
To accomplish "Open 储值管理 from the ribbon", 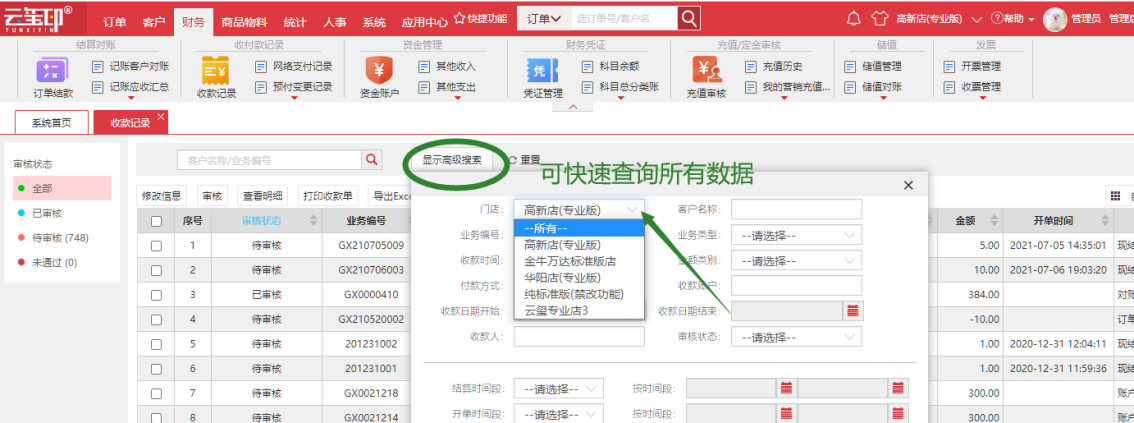I will point(873,67).
